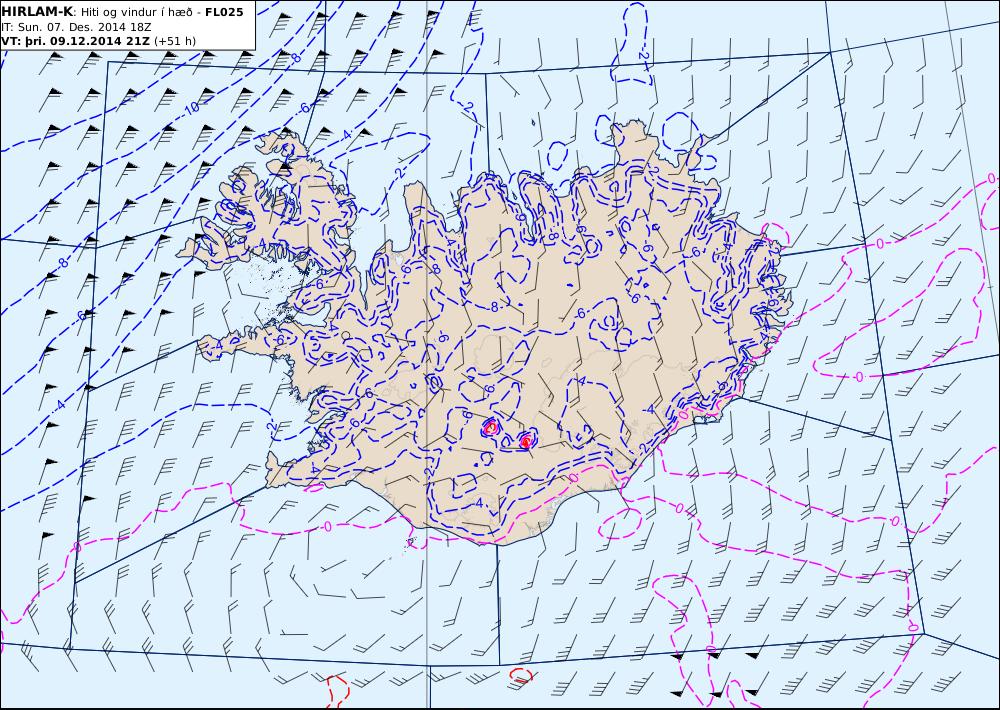Click the '(+51 h)' forecast offset text

[175, 41]
